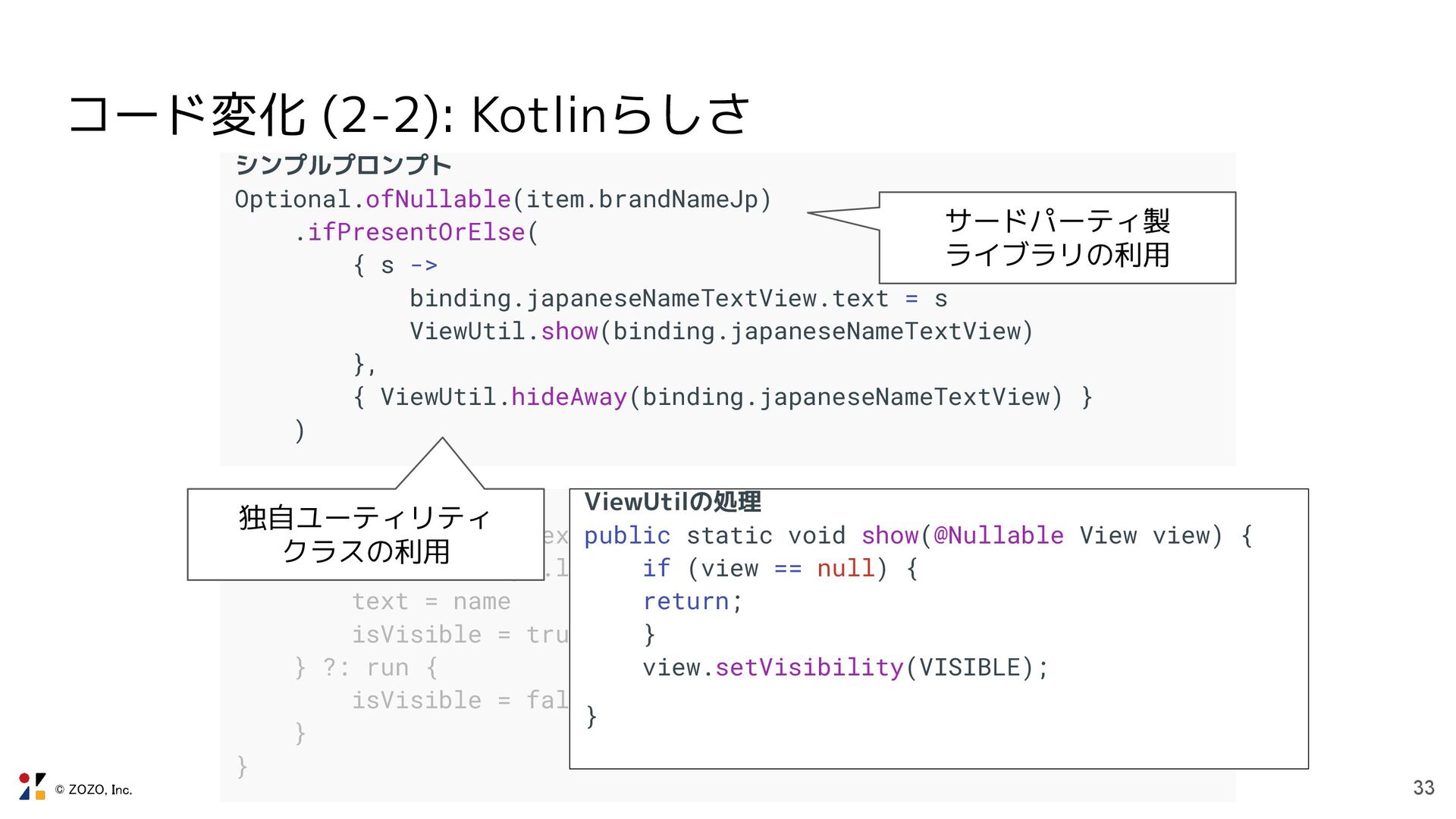Click the @Nullable annotation in code

998,535
